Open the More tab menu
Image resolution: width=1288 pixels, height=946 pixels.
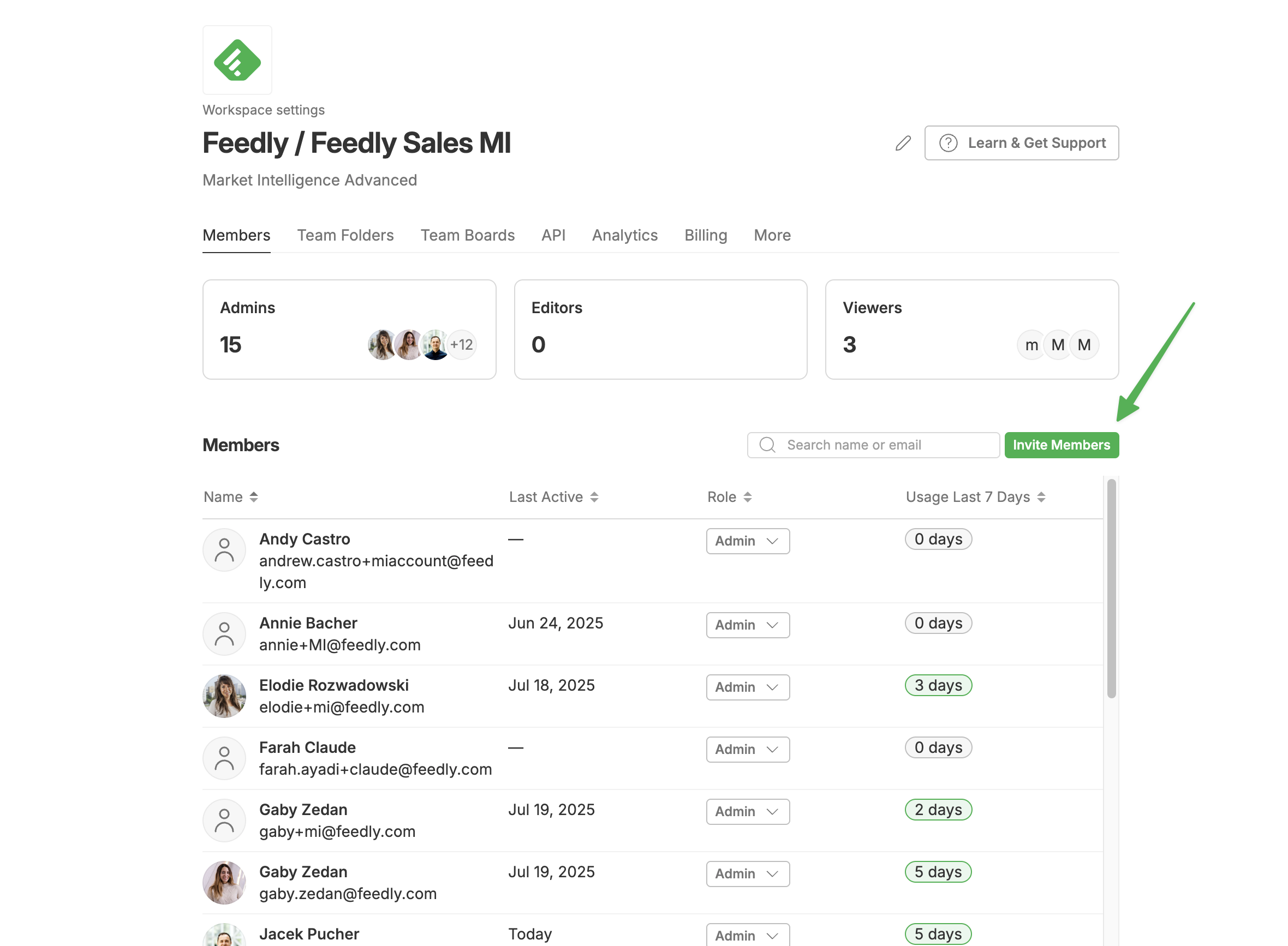pyautogui.click(x=772, y=235)
